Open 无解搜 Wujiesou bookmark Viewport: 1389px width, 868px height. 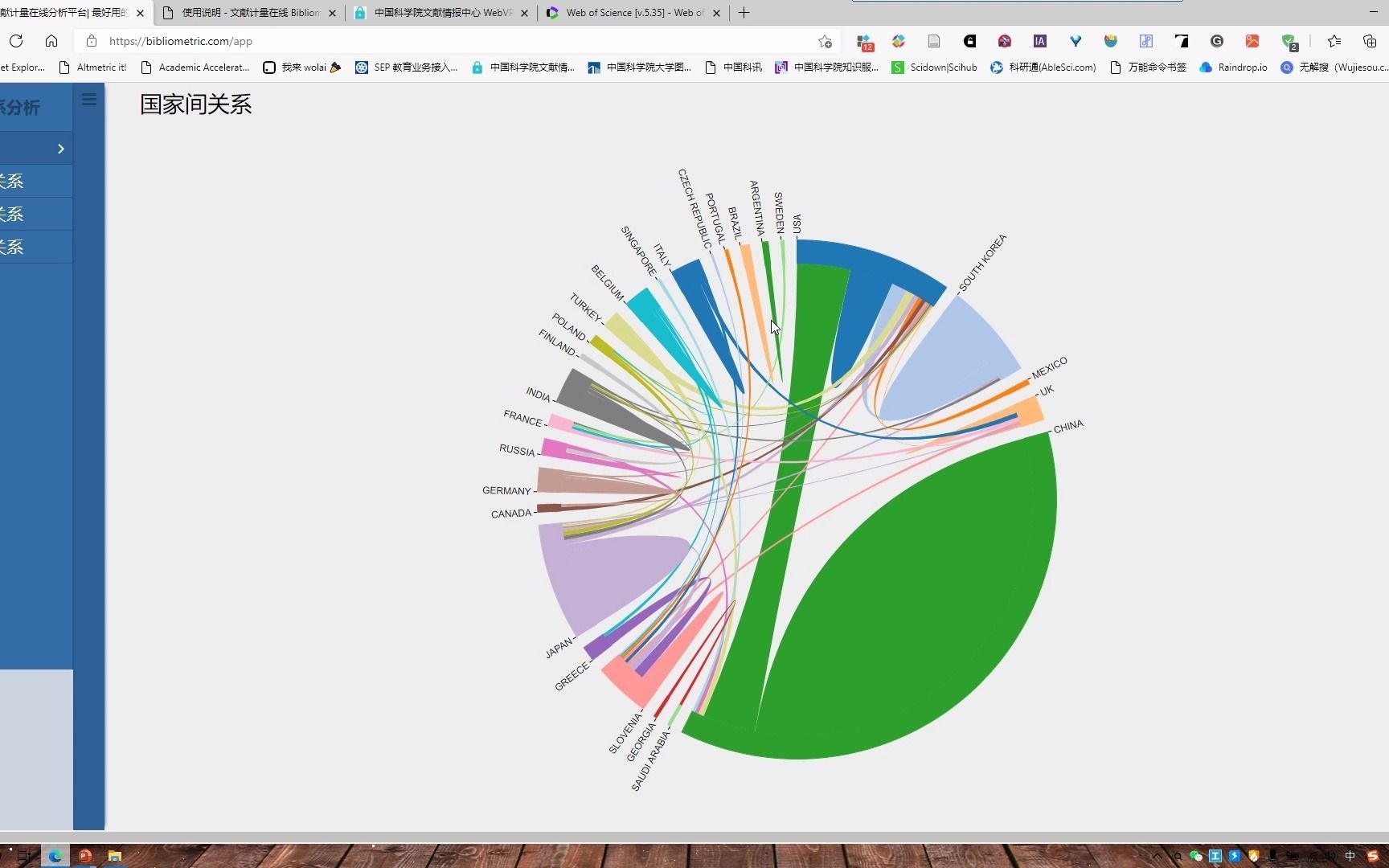(x=1334, y=68)
